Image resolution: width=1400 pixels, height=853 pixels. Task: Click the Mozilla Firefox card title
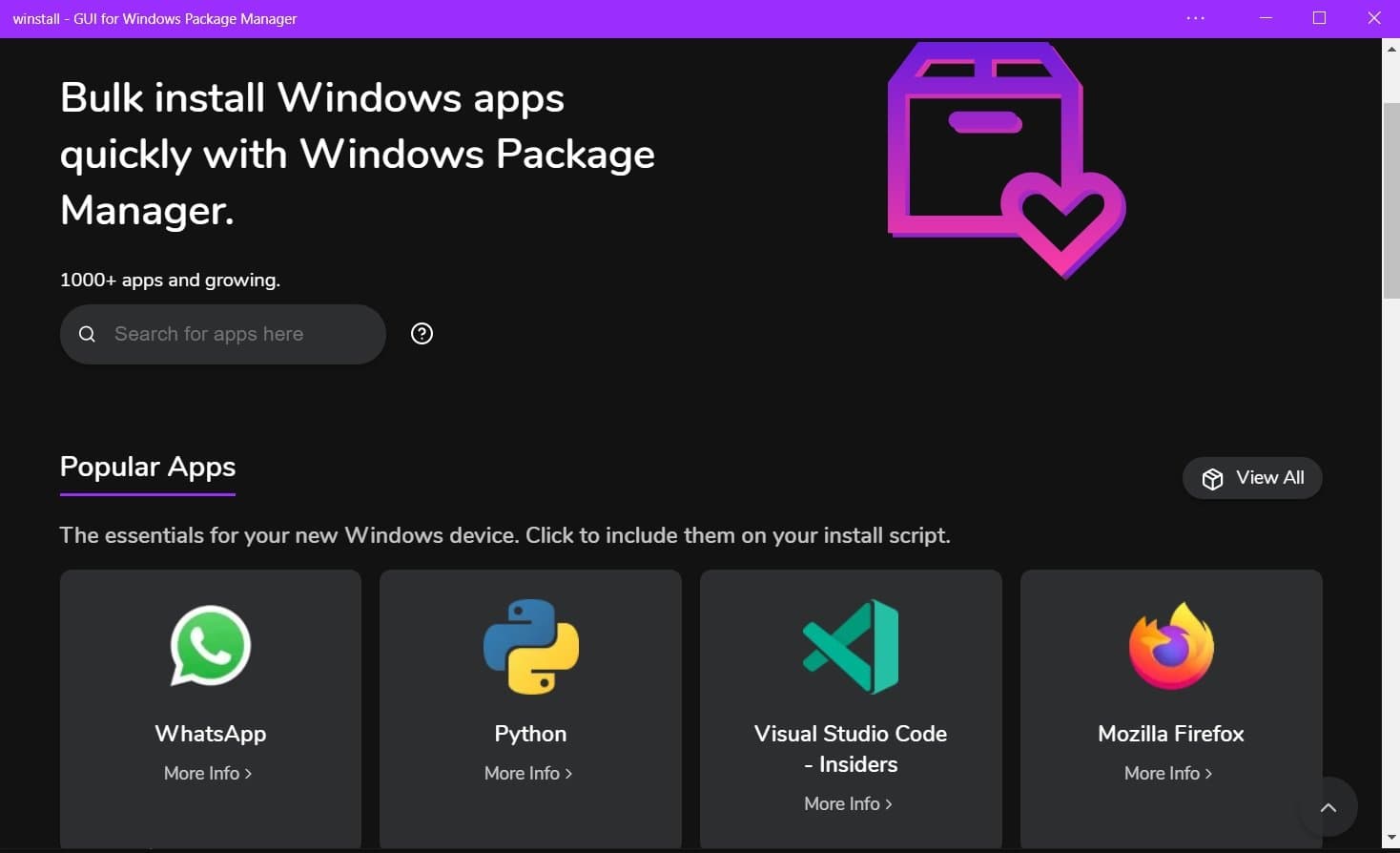tap(1171, 734)
